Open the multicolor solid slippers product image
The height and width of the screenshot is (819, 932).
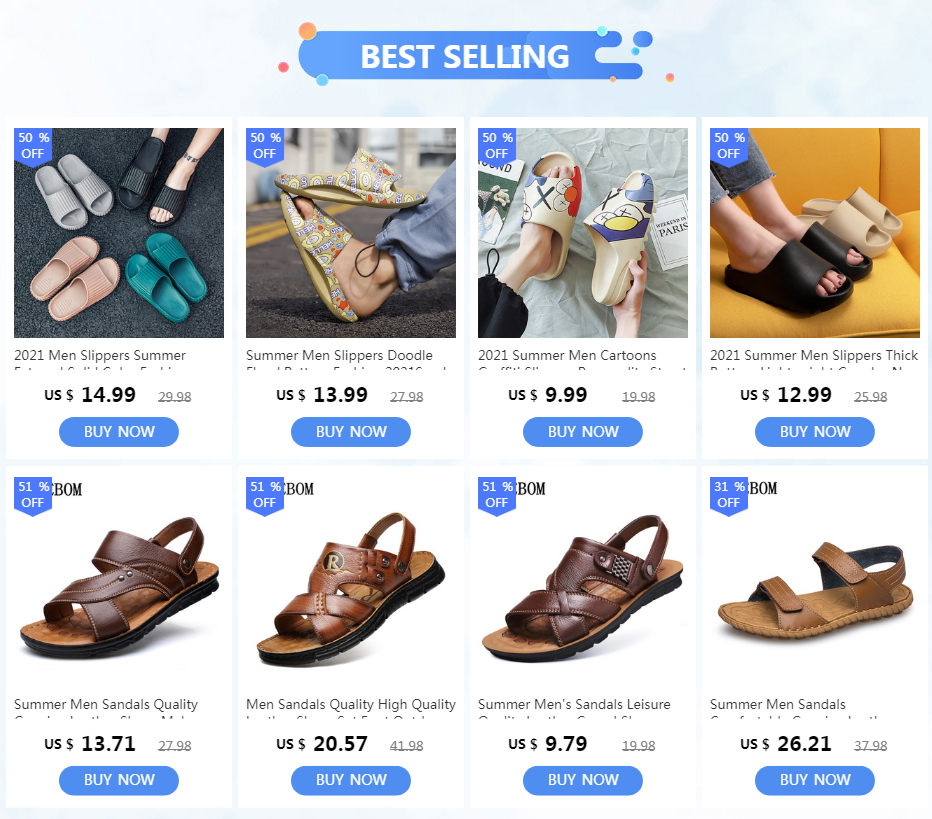pyautogui.click(x=119, y=233)
